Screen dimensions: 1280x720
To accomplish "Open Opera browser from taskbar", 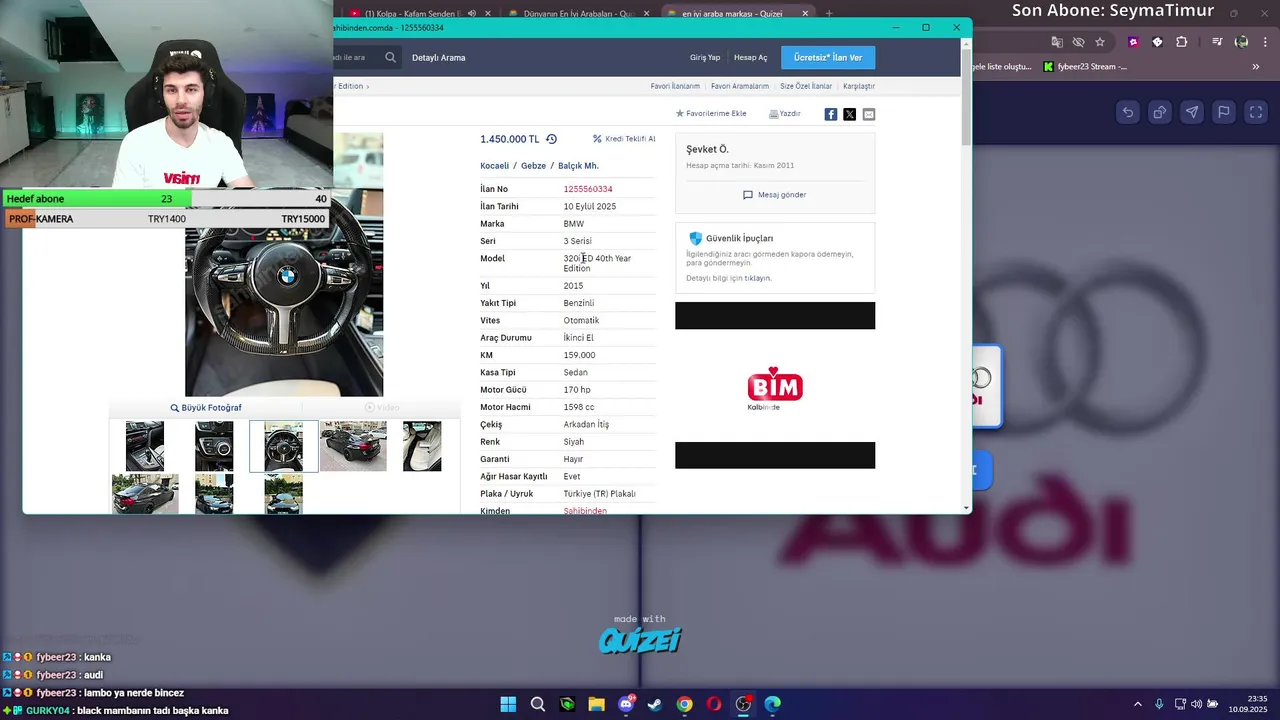I will click(x=714, y=704).
